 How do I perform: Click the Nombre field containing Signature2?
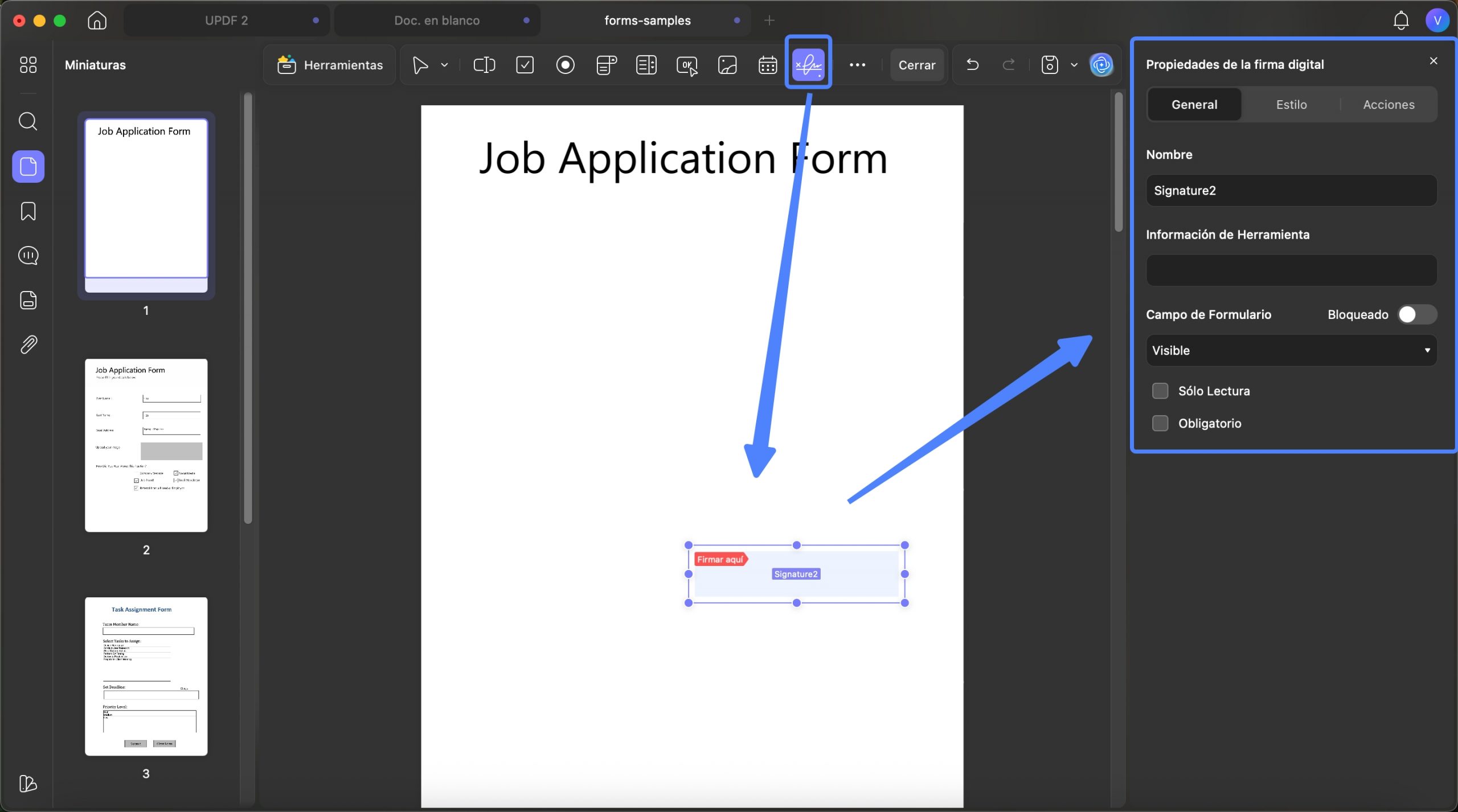(x=1291, y=190)
